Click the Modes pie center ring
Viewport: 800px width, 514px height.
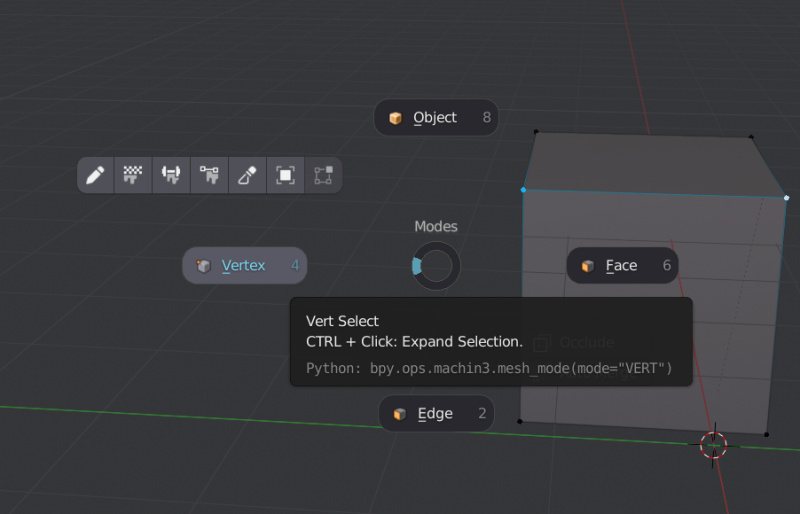[x=436, y=267]
